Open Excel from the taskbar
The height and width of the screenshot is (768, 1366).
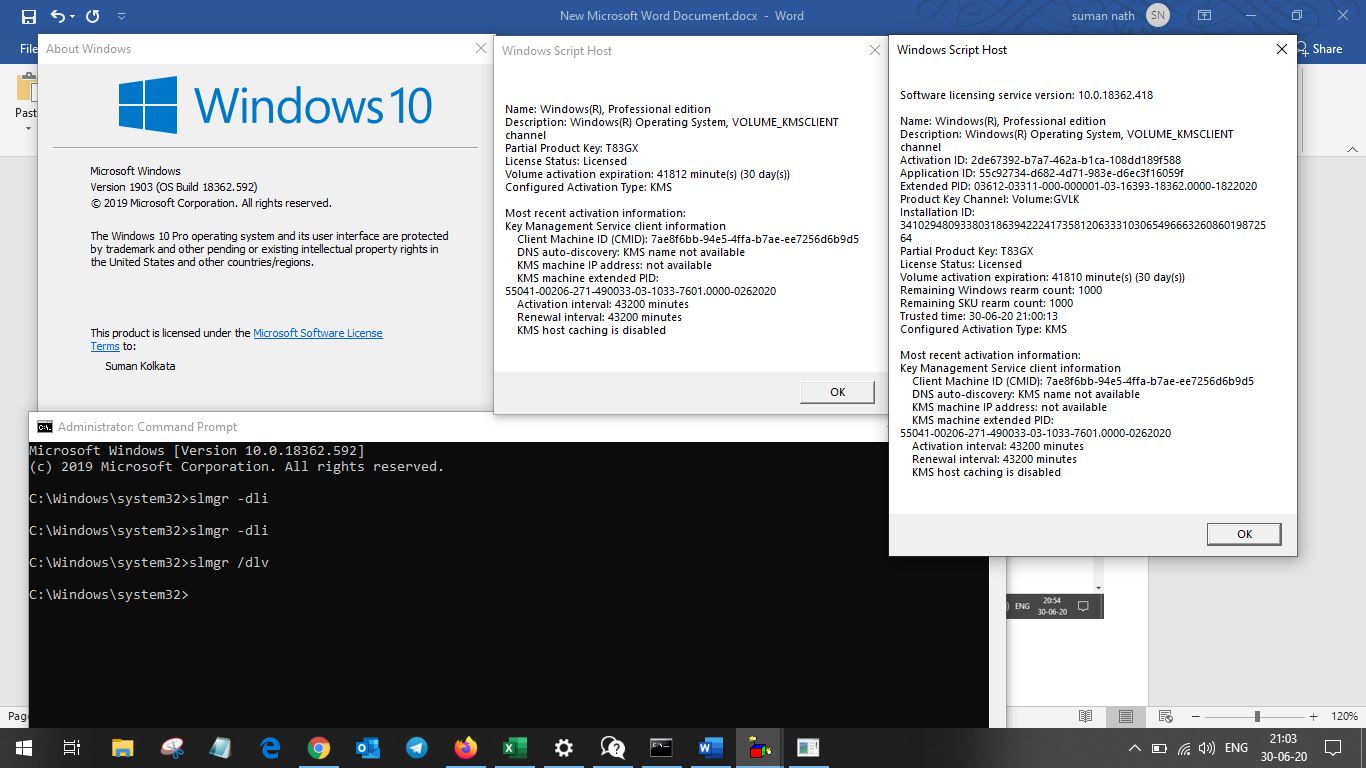(x=515, y=747)
